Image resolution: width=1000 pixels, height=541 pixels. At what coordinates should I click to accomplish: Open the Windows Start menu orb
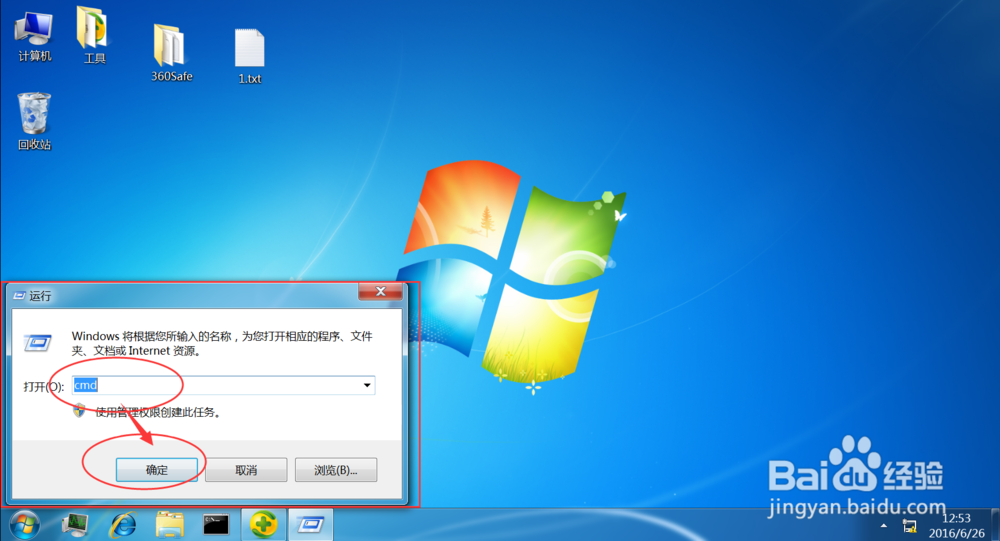click(25, 525)
